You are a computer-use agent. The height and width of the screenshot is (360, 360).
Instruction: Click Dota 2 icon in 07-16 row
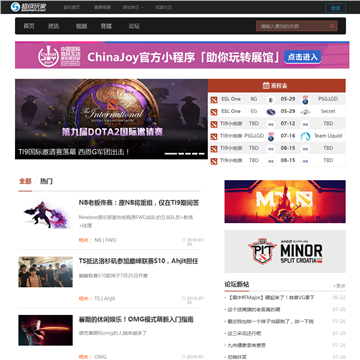click(x=214, y=136)
